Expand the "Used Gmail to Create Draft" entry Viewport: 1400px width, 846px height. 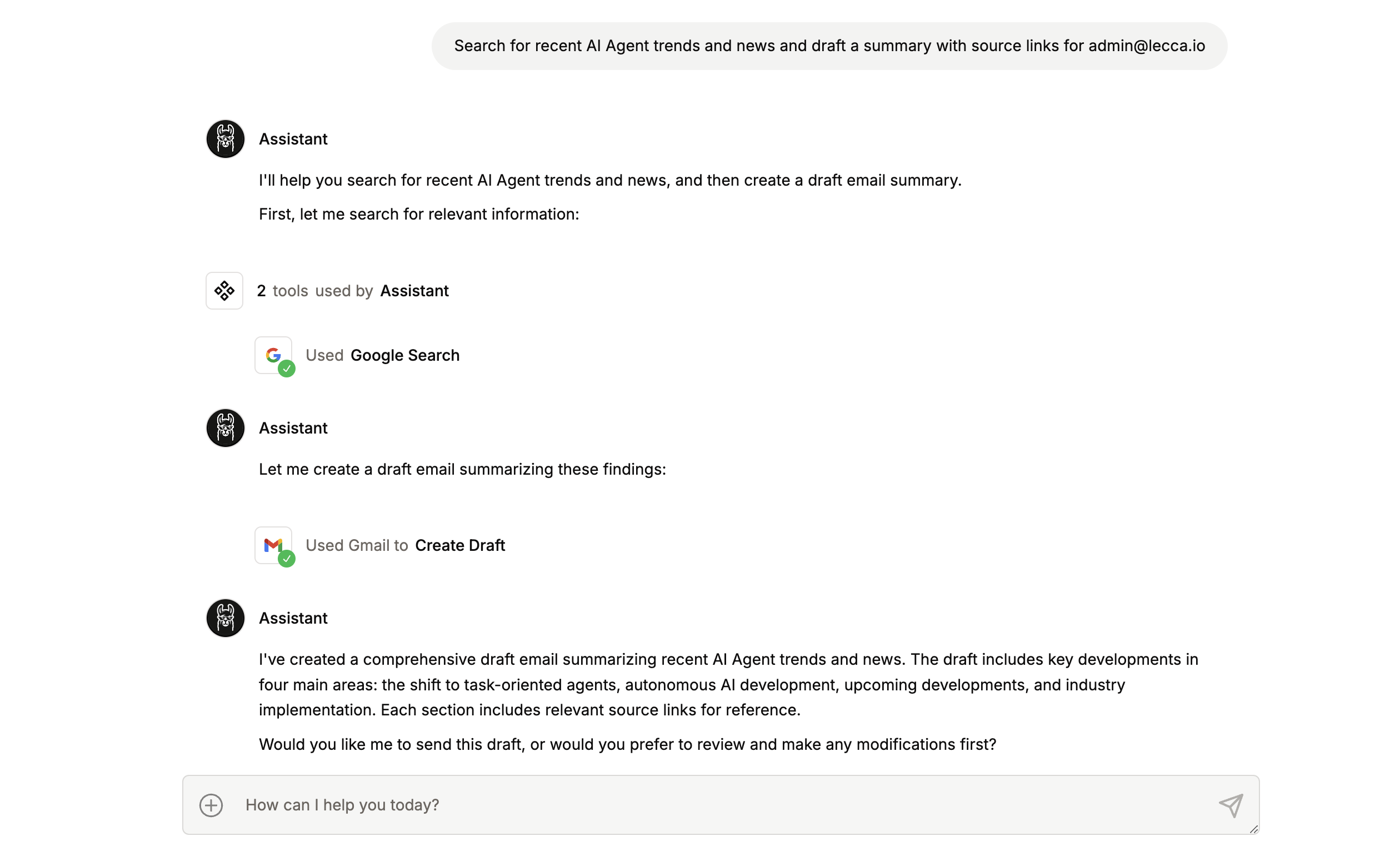pos(405,545)
